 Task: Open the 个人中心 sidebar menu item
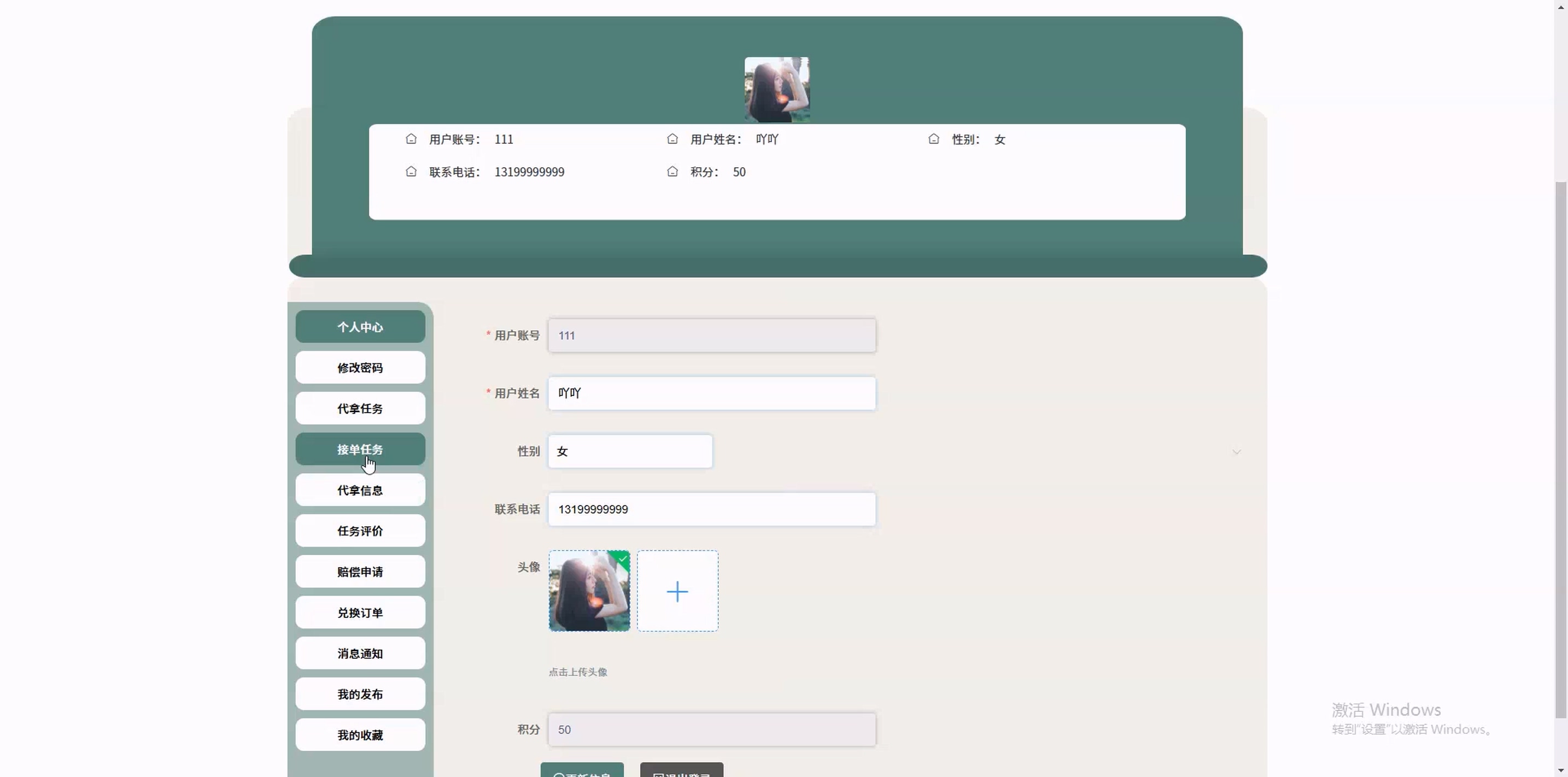click(360, 327)
